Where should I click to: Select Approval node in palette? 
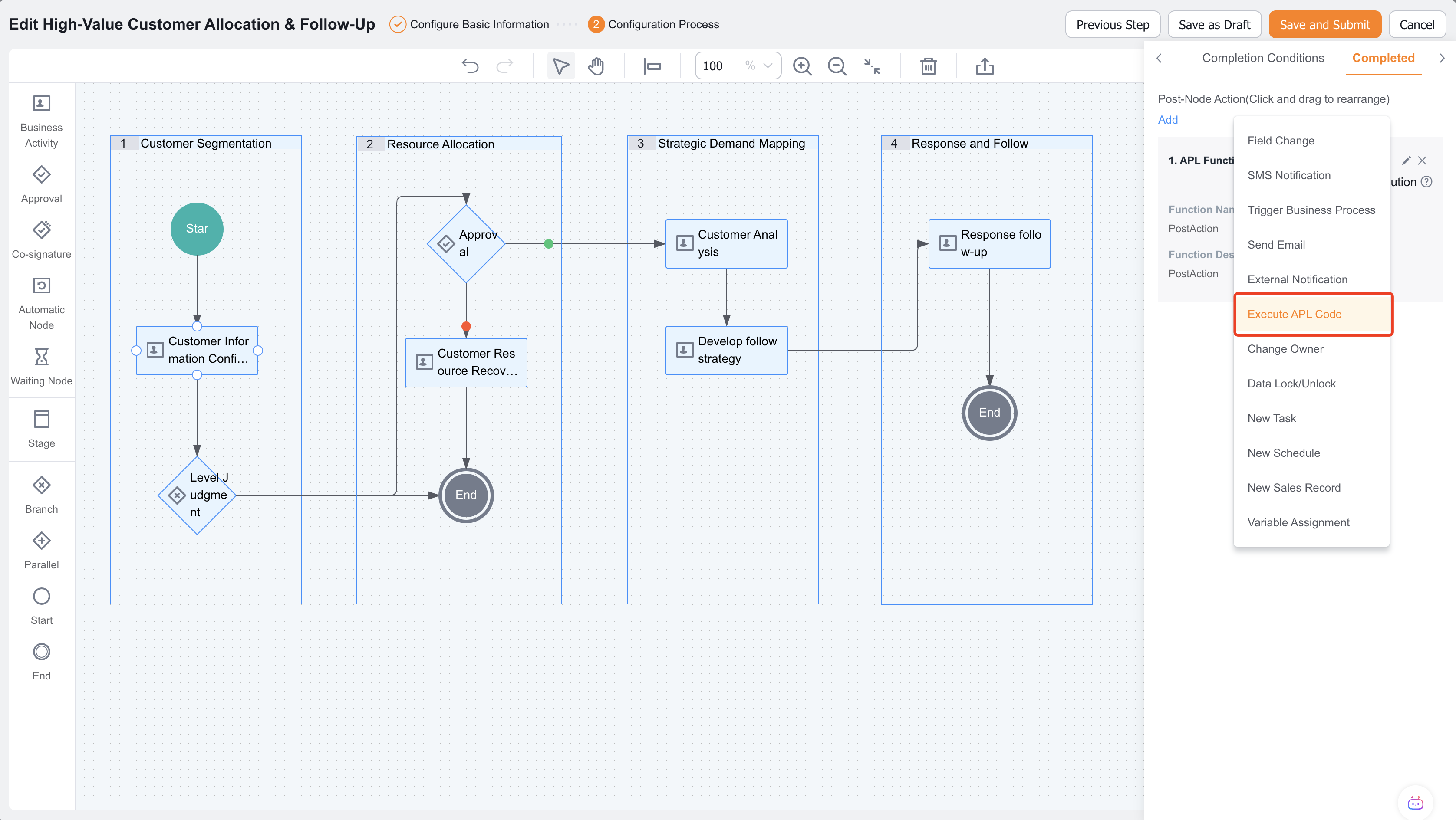[41, 185]
